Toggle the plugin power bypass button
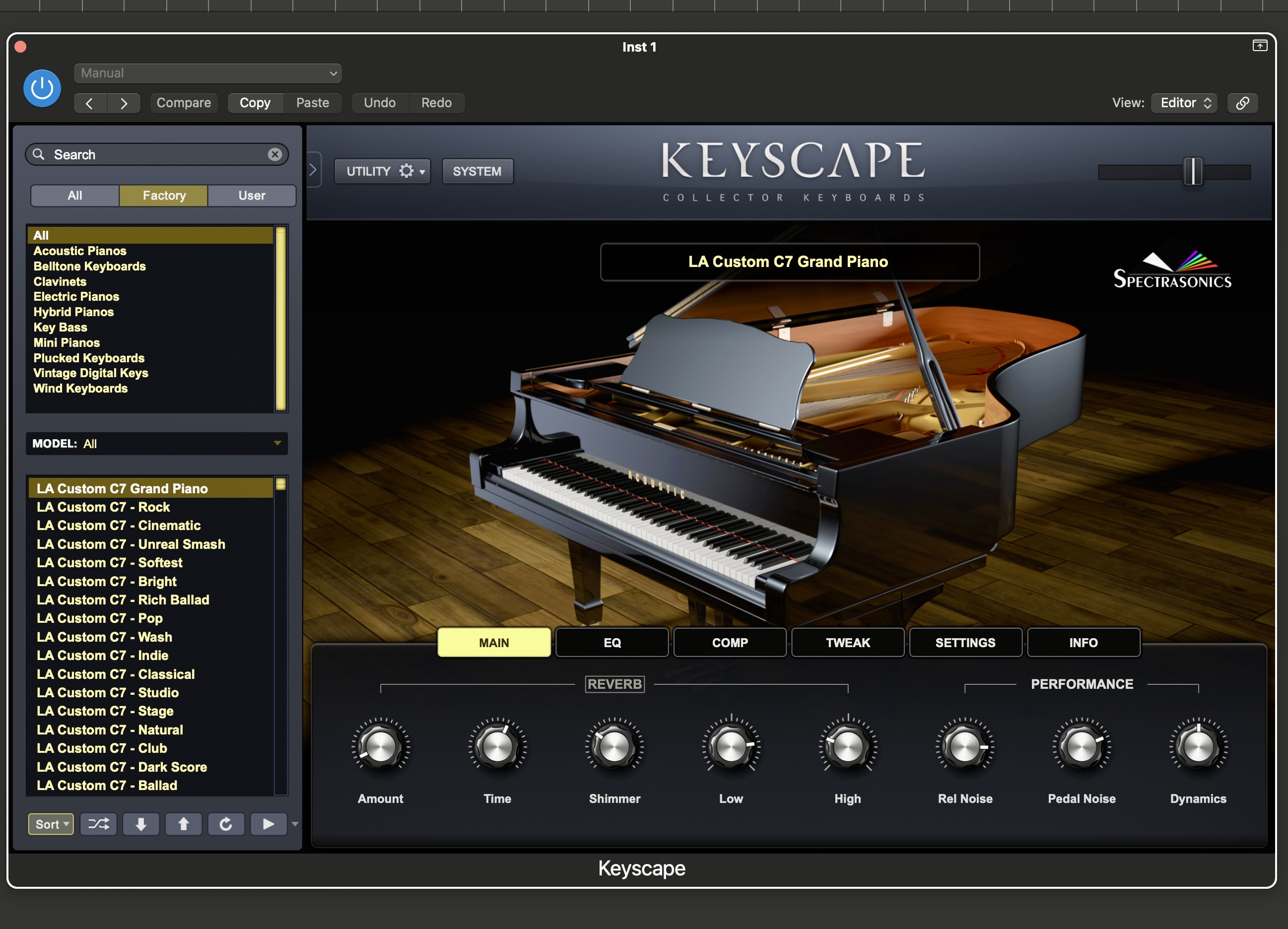The width and height of the screenshot is (1288, 929). point(42,88)
